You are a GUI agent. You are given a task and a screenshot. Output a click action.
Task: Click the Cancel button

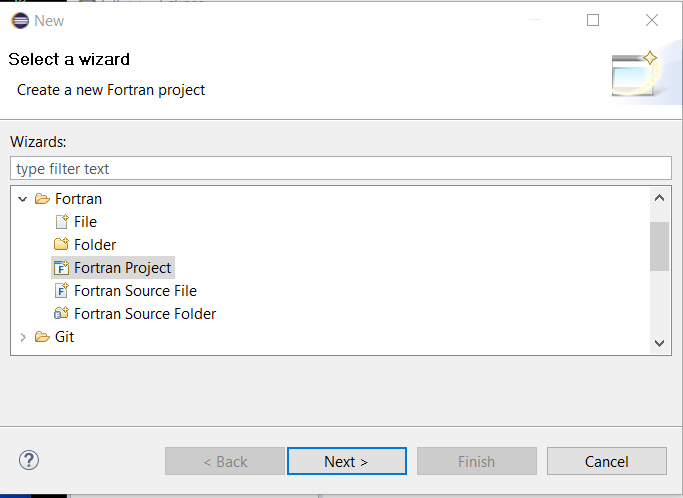click(607, 461)
